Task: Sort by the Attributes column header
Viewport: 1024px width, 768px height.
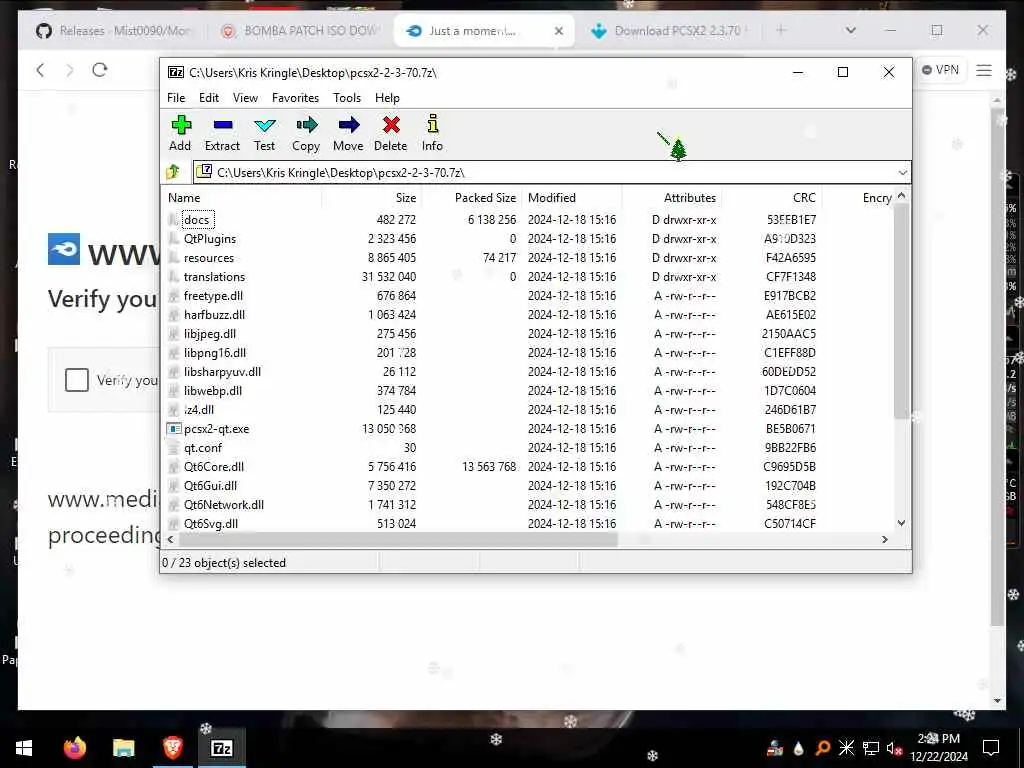Action: 671,198
